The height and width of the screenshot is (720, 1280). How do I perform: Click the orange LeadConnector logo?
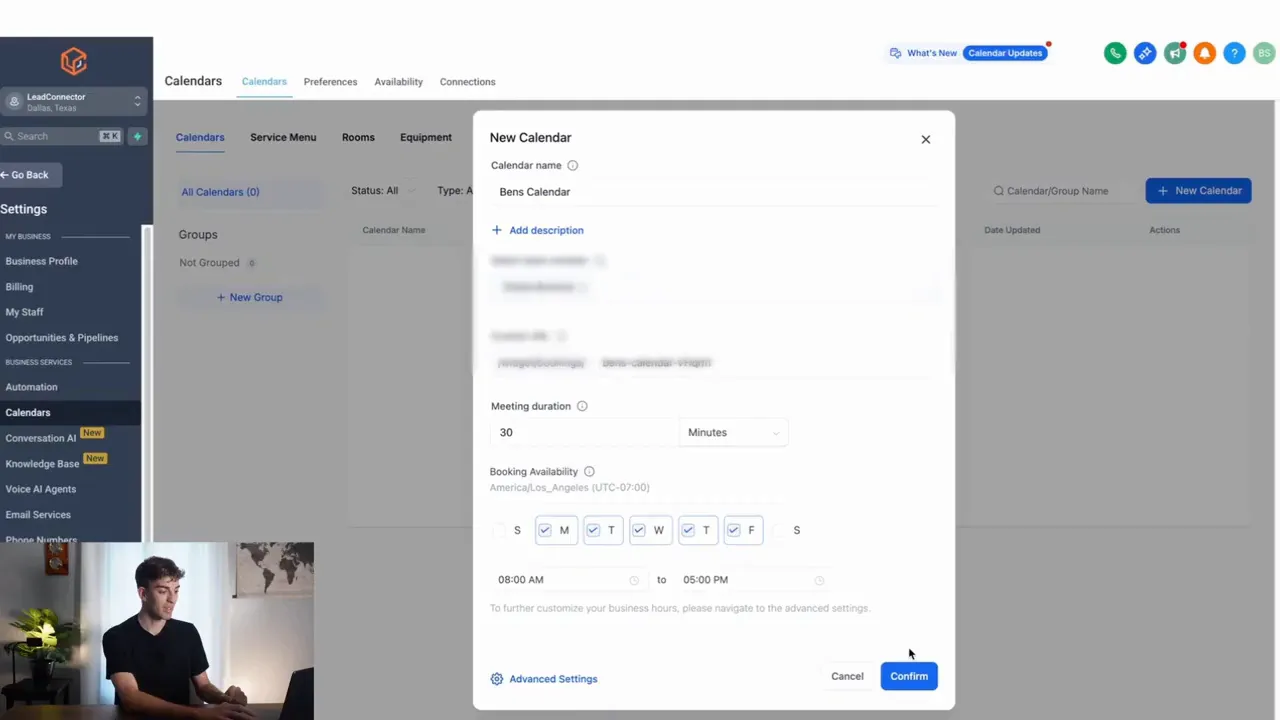(74, 62)
